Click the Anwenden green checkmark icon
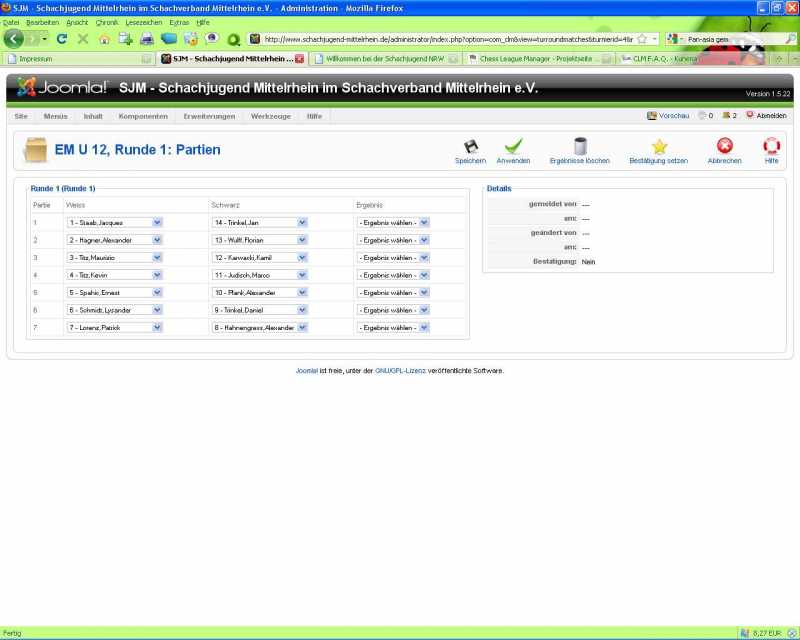Image resolution: width=800 pixels, height=640 pixels. point(513,148)
